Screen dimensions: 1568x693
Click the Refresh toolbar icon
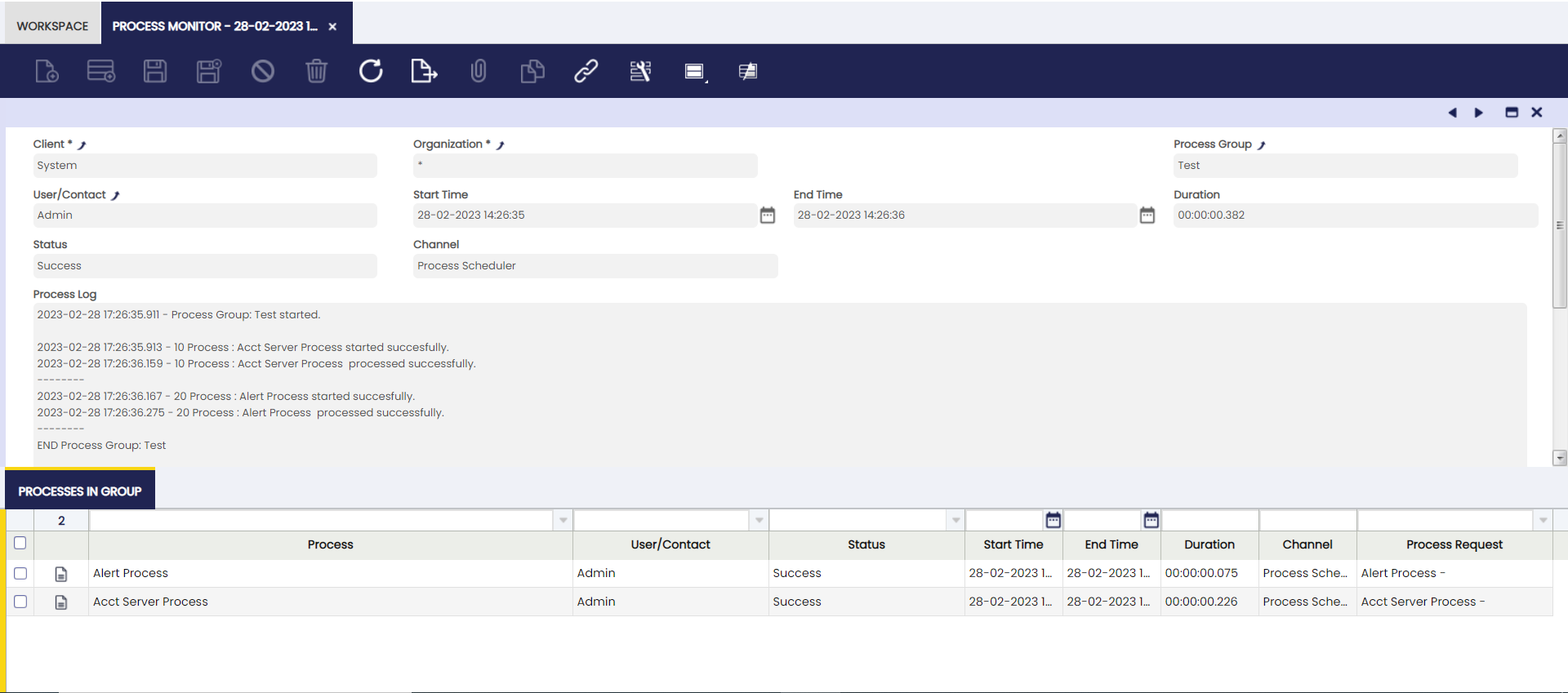pos(371,71)
